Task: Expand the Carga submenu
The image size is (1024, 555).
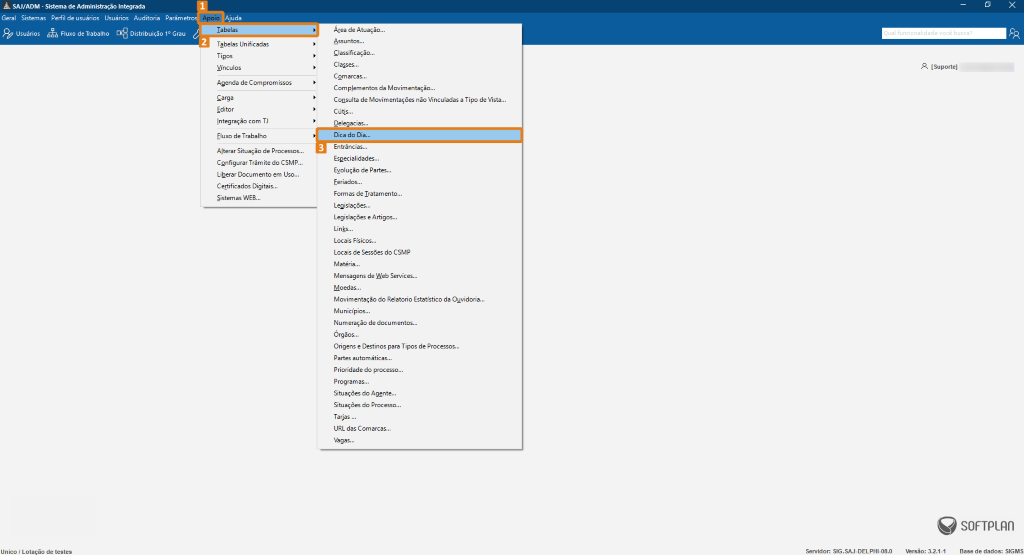Action: pyautogui.click(x=259, y=98)
